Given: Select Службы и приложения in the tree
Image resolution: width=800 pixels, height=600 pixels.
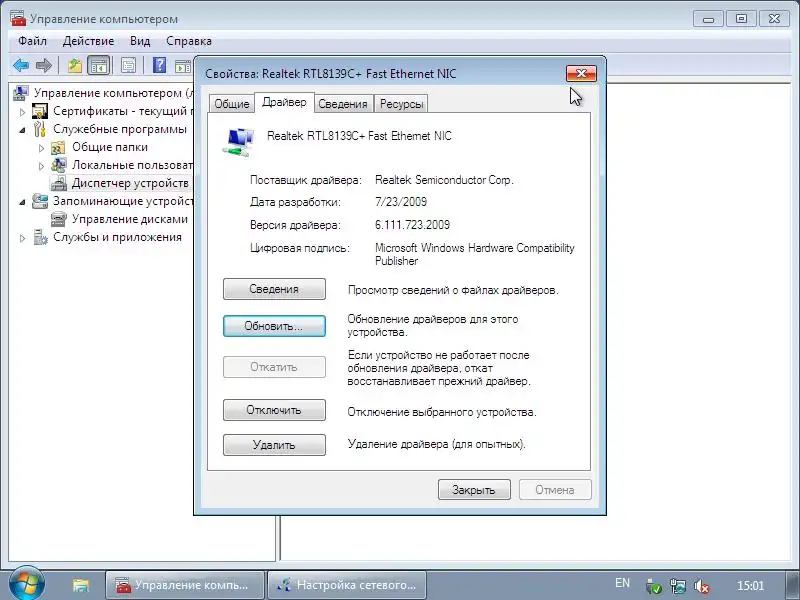Looking at the screenshot, I should pyautogui.click(x=117, y=237).
